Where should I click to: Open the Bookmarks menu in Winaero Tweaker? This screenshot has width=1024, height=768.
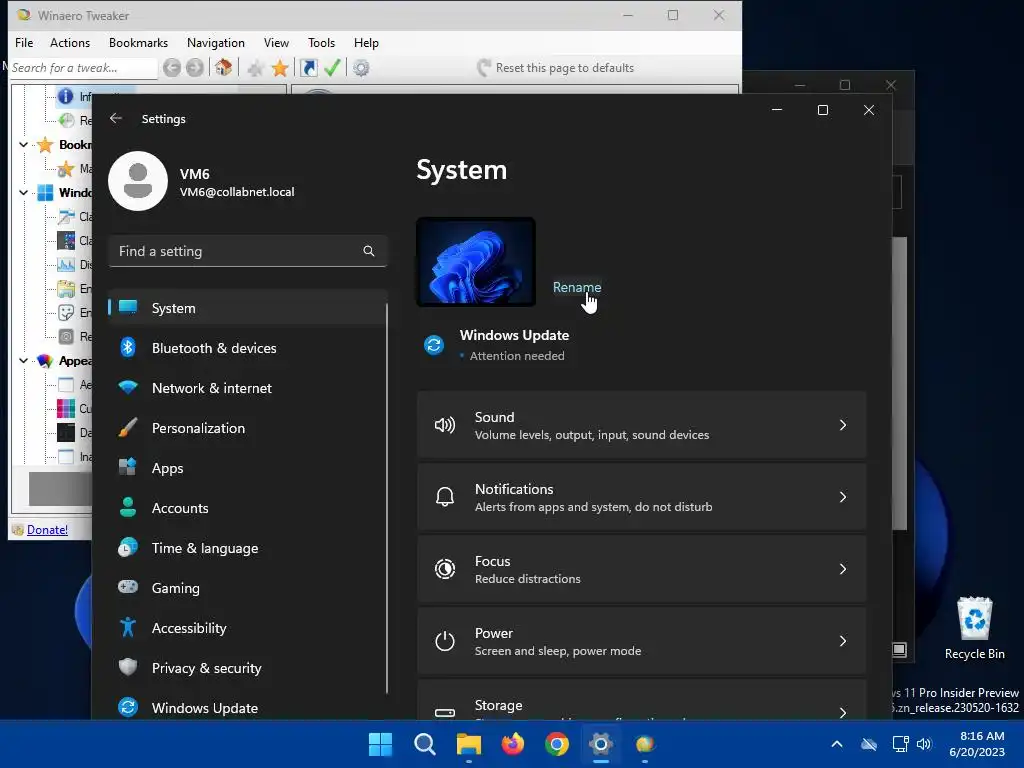(x=138, y=42)
